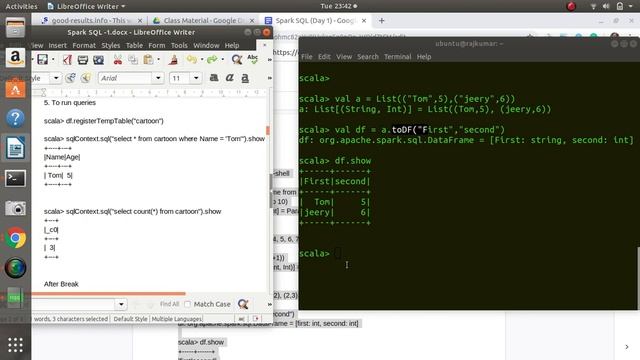Open the Format menu in Writer
The image size is (640, 360).
coord(84,45)
